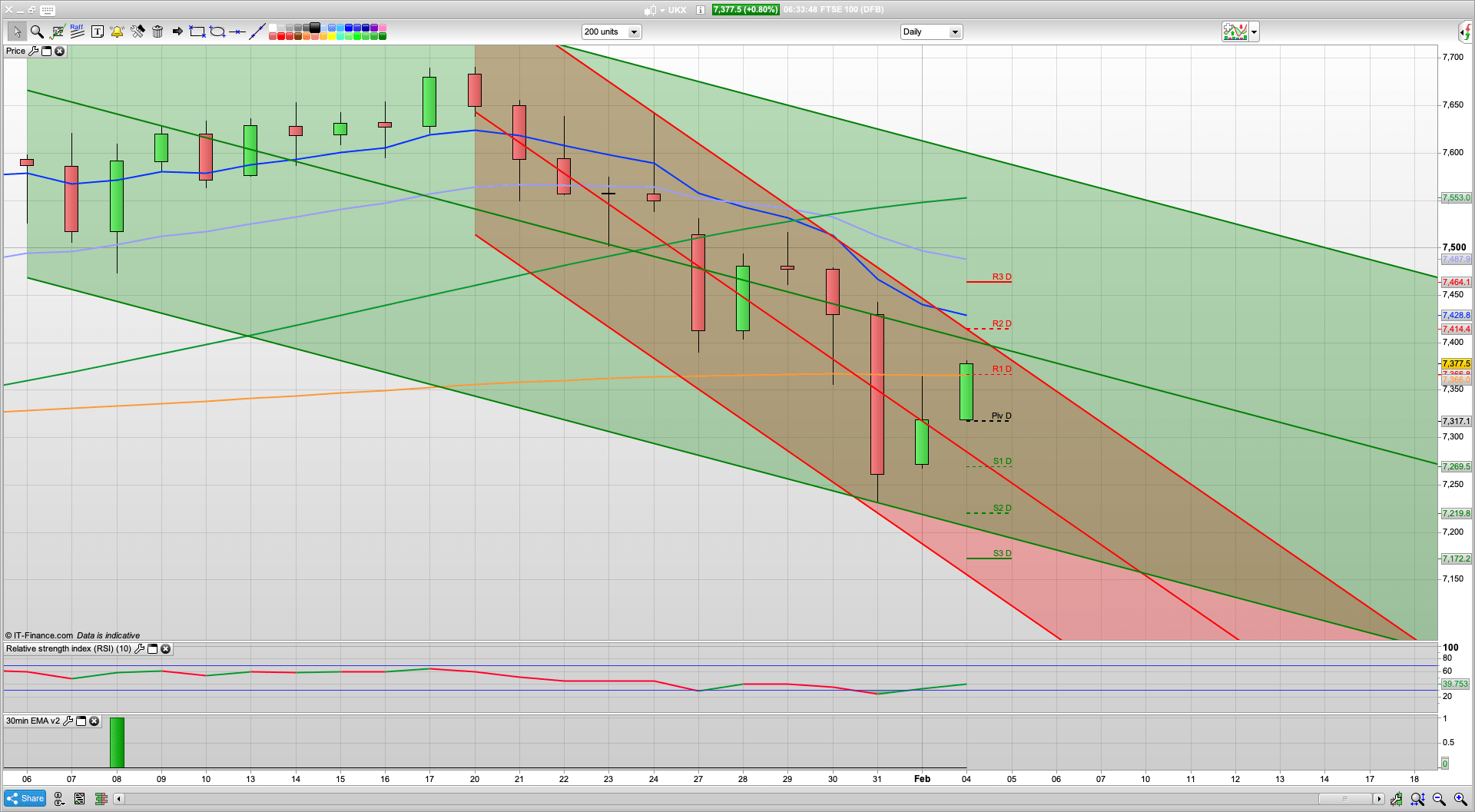This screenshot has width=1475, height=812.
Task: Select the rectangle drawing tool
Action: click(x=197, y=31)
